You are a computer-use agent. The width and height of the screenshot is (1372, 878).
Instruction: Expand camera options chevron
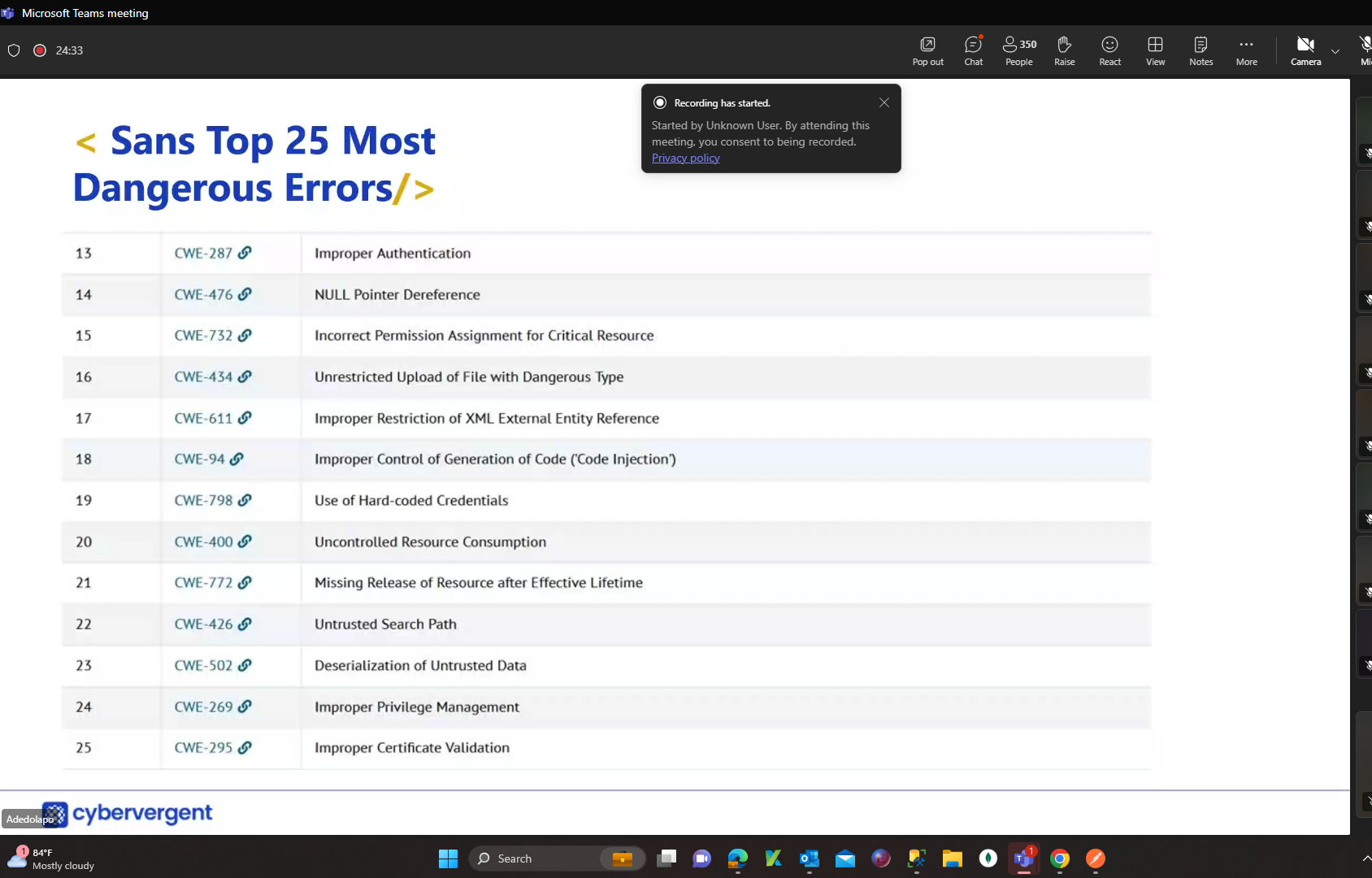pos(1335,51)
